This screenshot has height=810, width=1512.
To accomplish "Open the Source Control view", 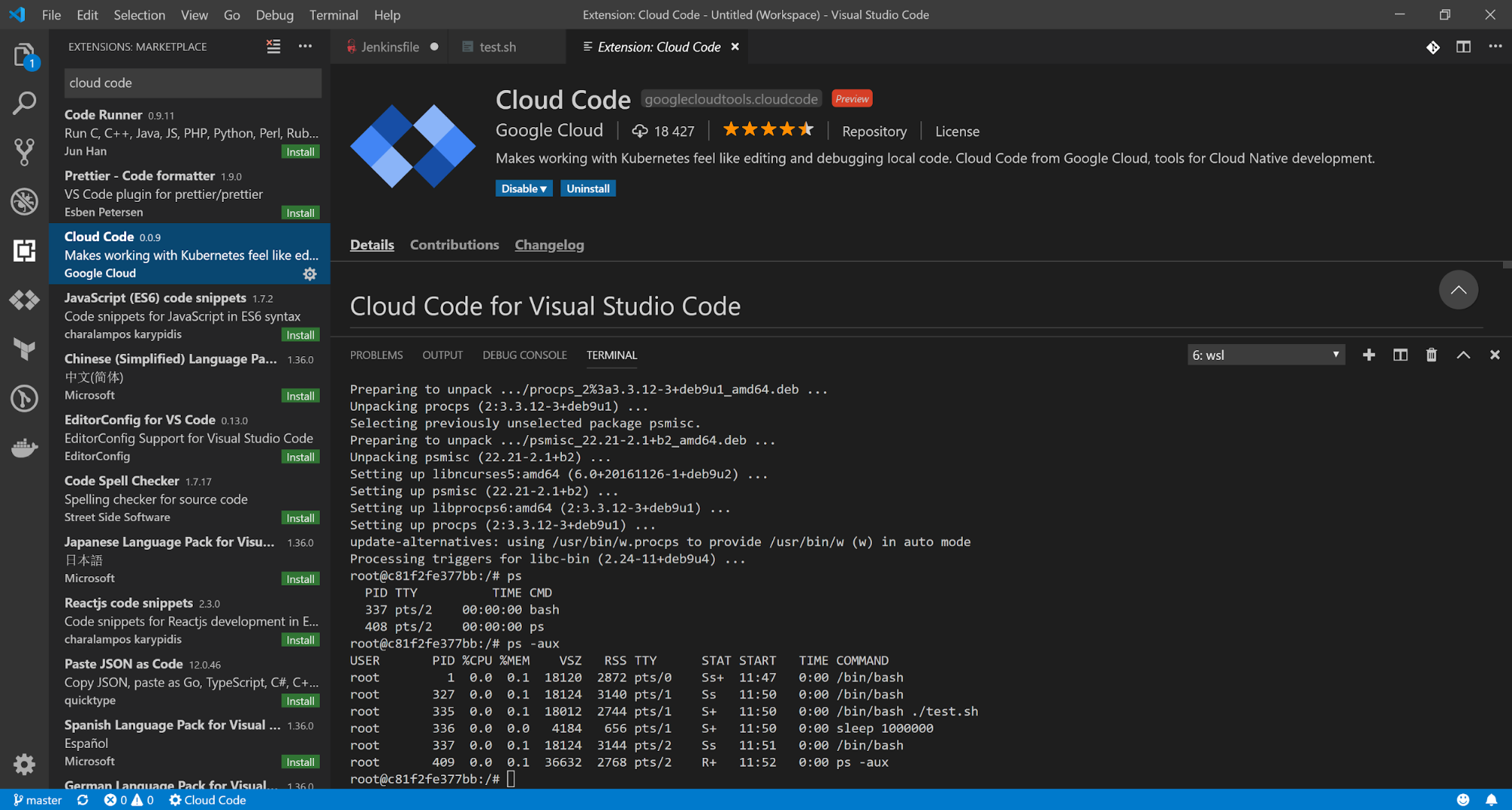I will pyautogui.click(x=24, y=152).
